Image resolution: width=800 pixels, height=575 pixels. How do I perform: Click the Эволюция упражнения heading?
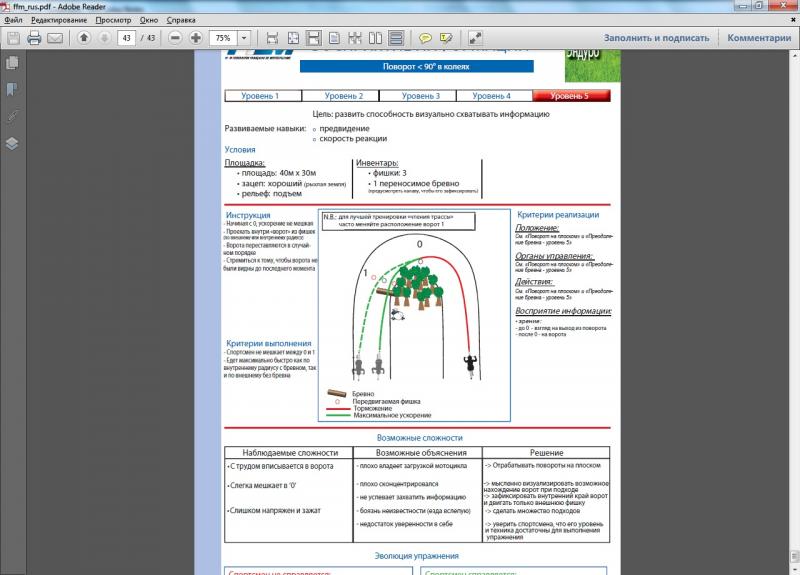416,556
